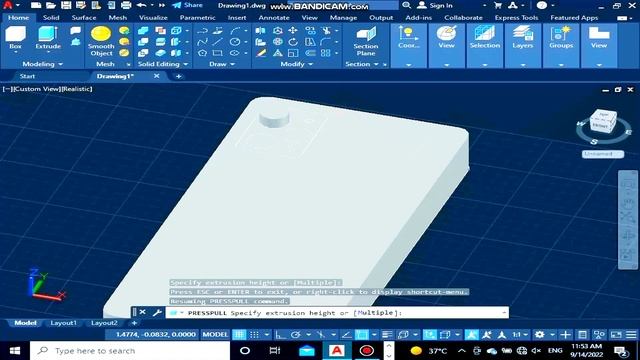Expand the Modify panel
The height and width of the screenshot is (360, 640).
point(296,64)
